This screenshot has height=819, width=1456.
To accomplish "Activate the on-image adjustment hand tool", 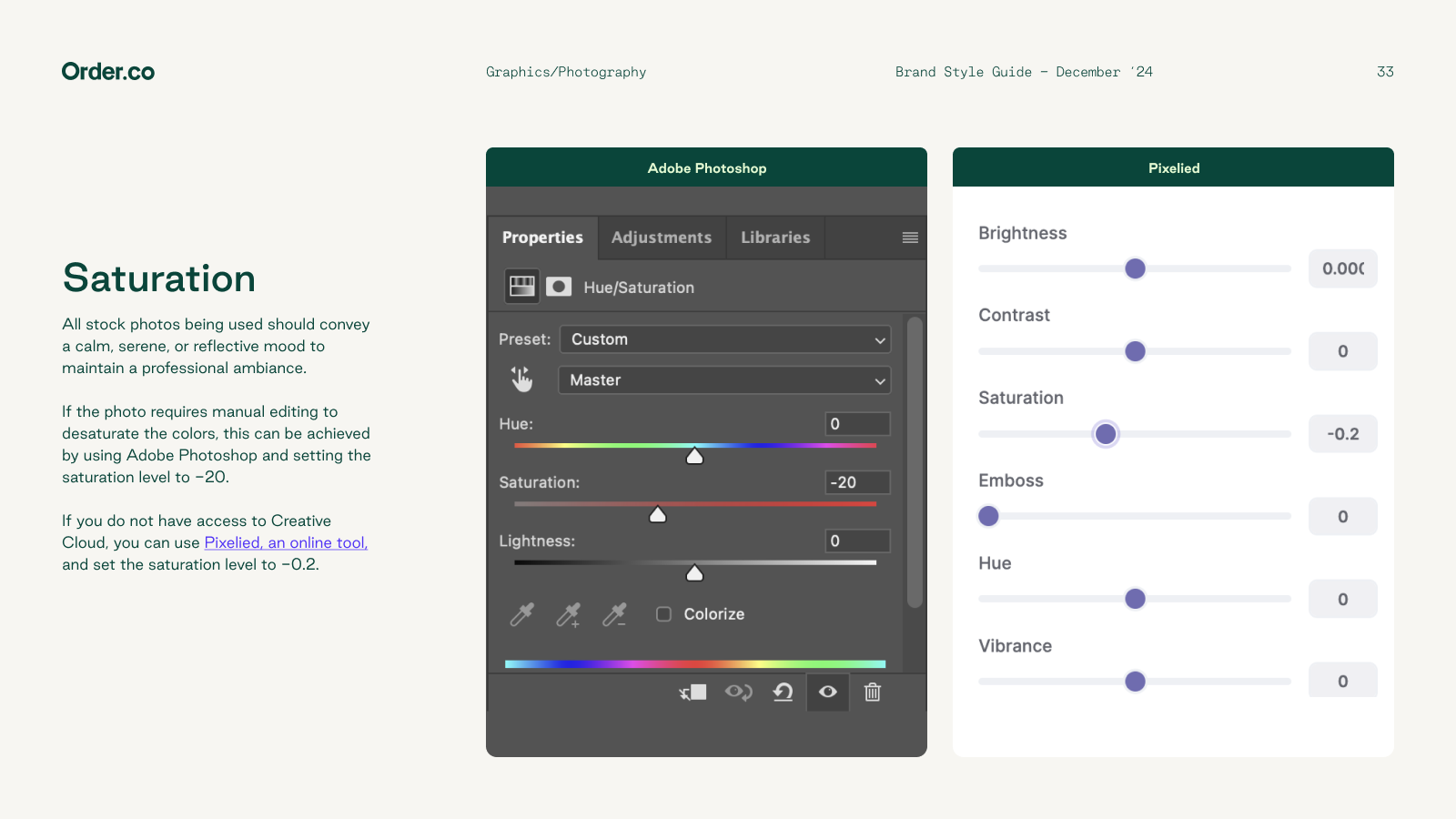I will [521, 379].
